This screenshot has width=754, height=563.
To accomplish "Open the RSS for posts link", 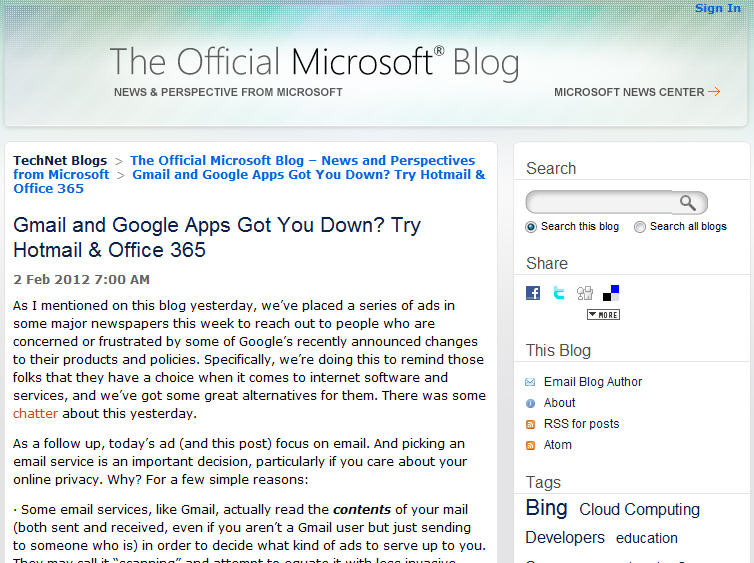I will coord(581,424).
